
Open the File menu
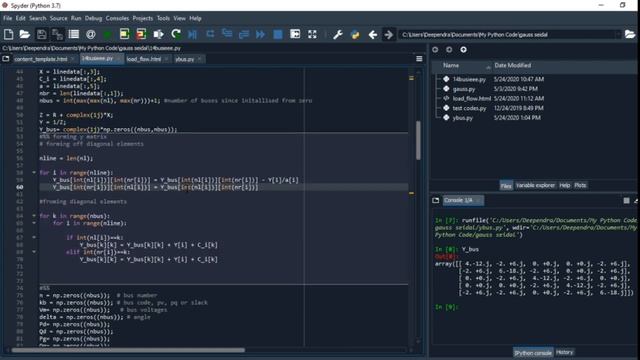pyautogui.click(x=7, y=18)
